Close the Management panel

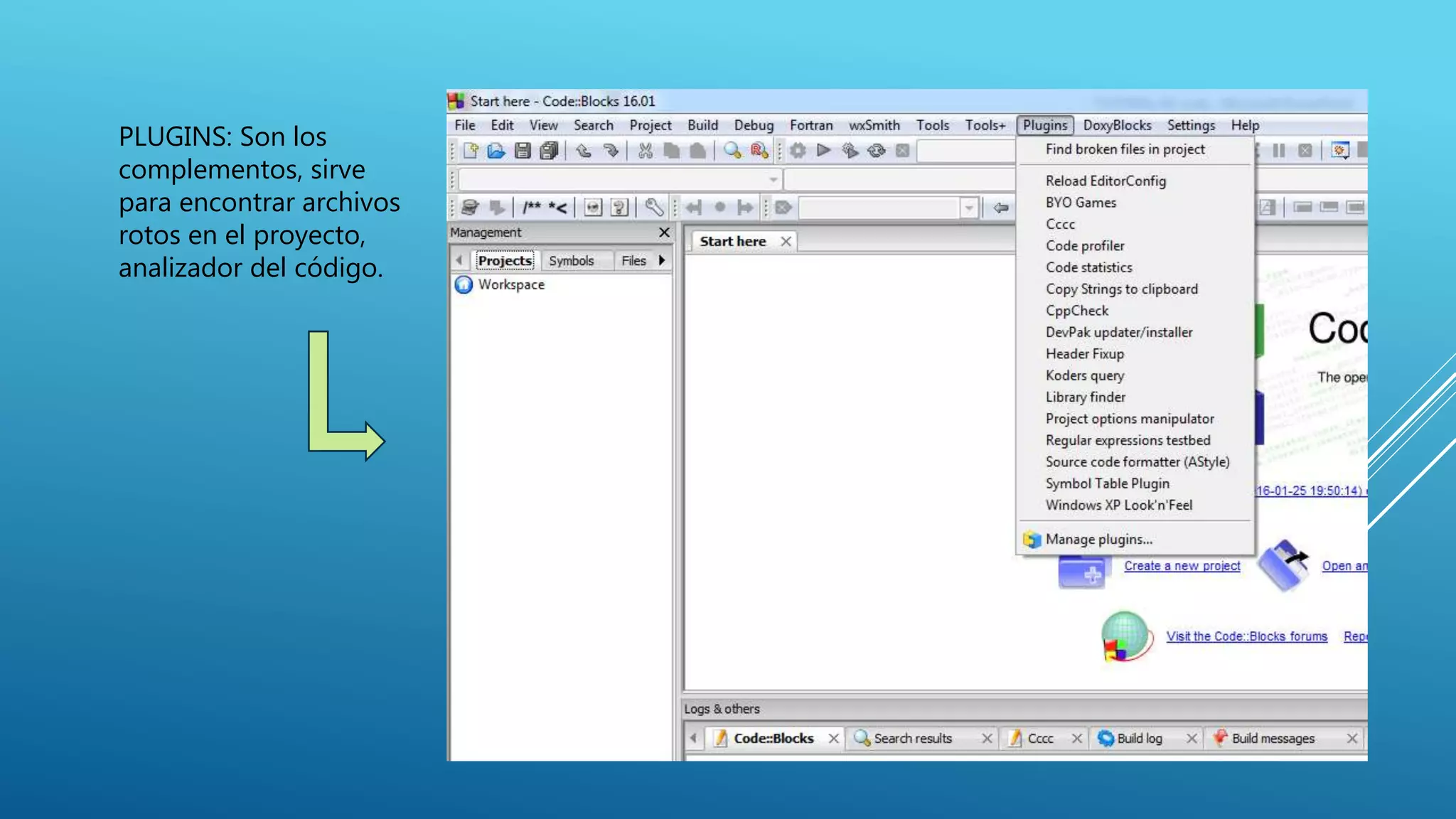(x=664, y=232)
